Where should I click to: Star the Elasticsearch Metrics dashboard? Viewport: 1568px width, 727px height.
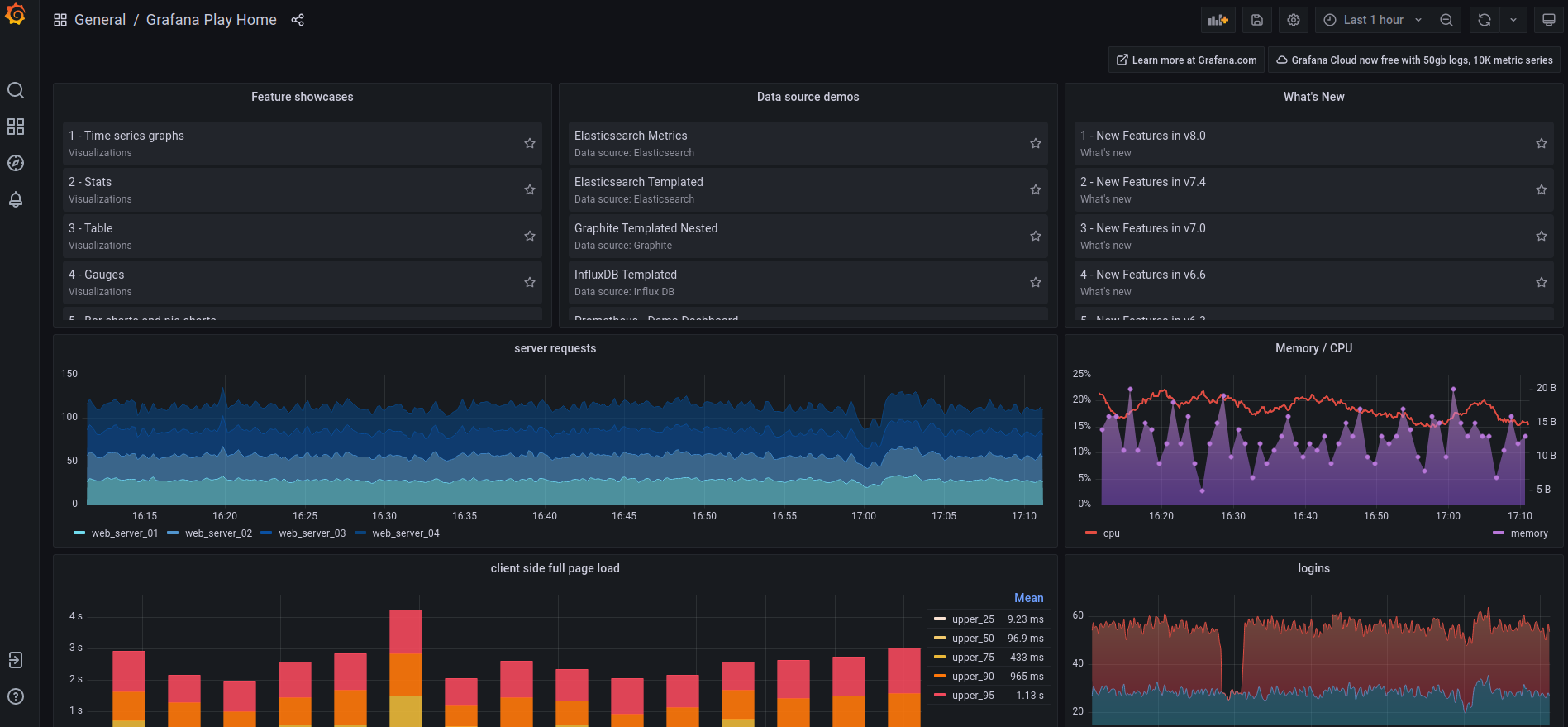pyautogui.click(x=1036, y=144)
